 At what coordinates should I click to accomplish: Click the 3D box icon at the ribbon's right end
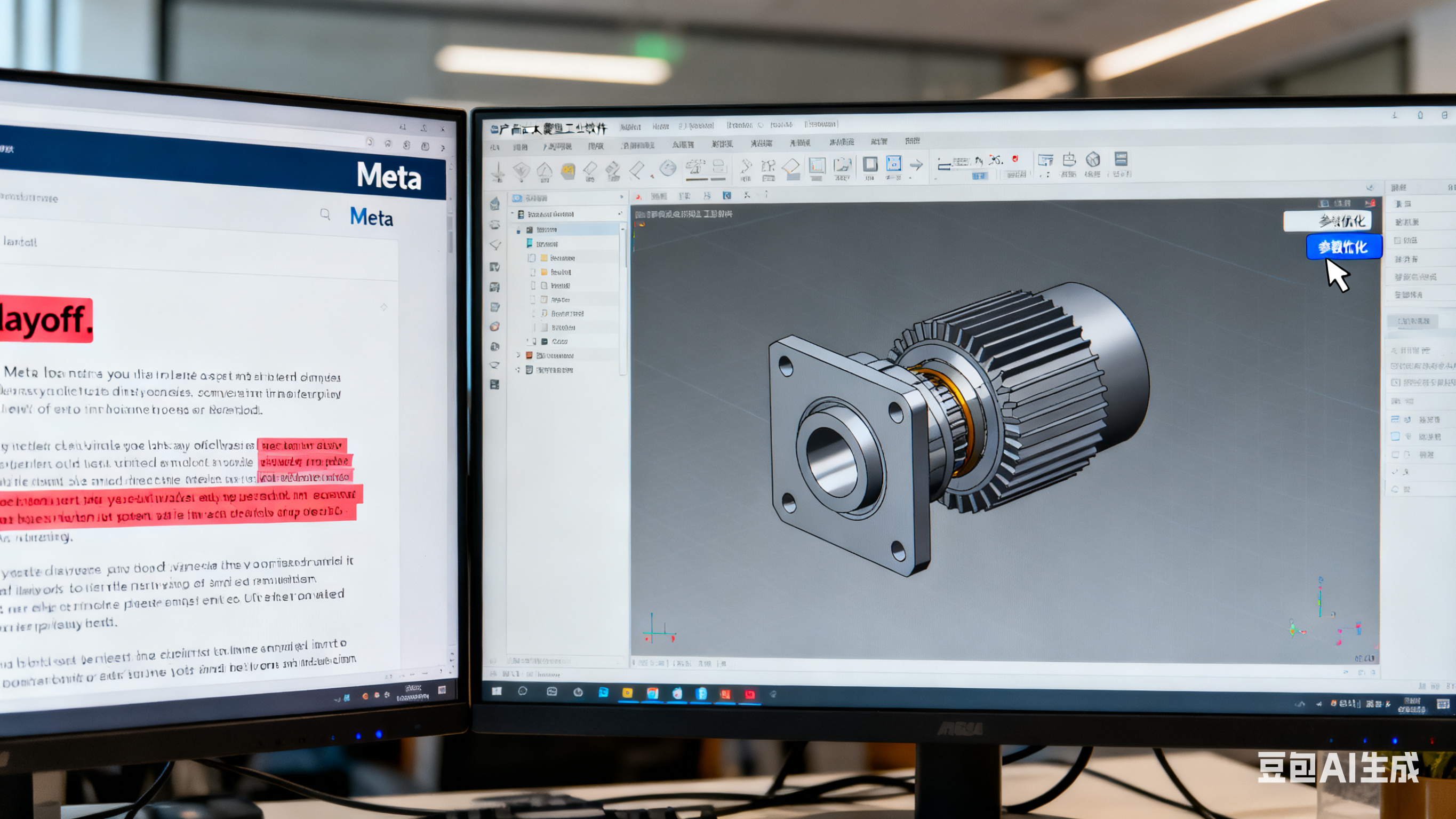[1093, 160]
